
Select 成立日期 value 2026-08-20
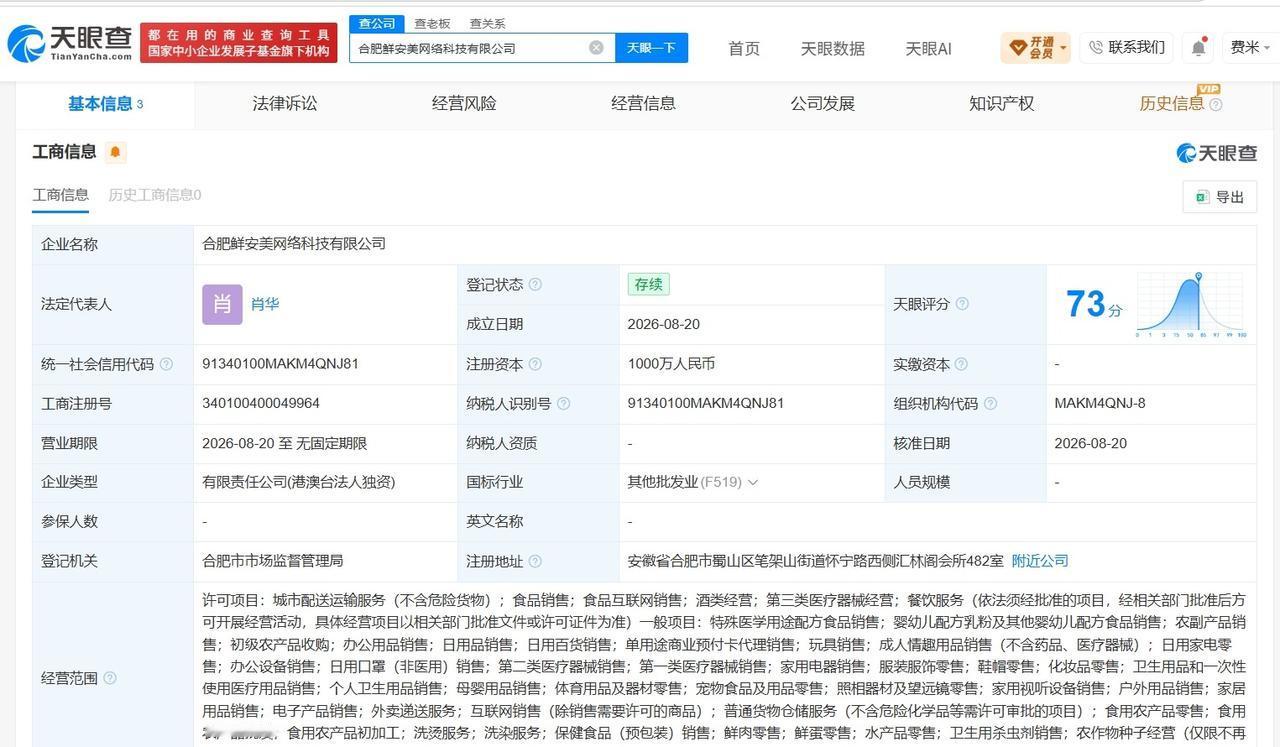tap(664, 324)
